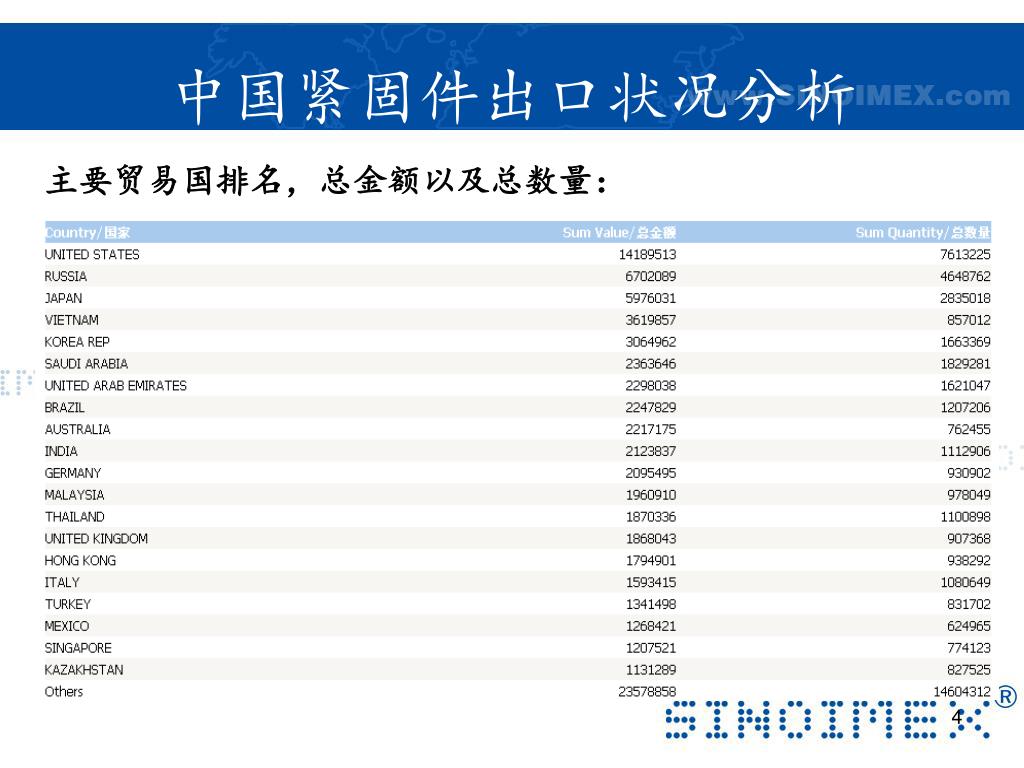Image resolution: width=1024 pixels, height=768 pixels.
Task: Click sum value 3619857 for Vietnam
Action: coord(650,320)
